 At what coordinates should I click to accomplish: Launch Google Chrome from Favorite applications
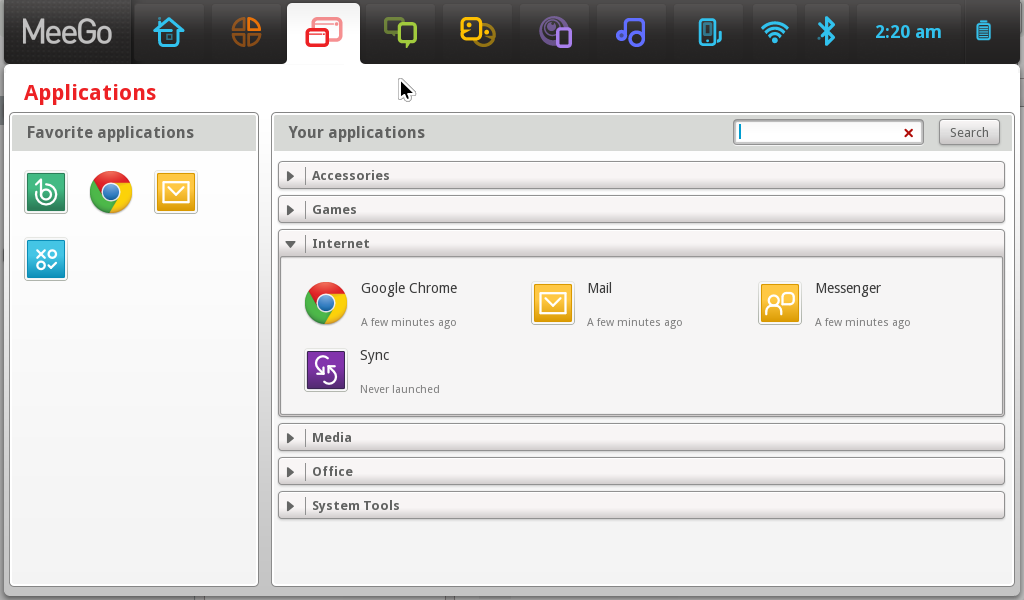110,192
